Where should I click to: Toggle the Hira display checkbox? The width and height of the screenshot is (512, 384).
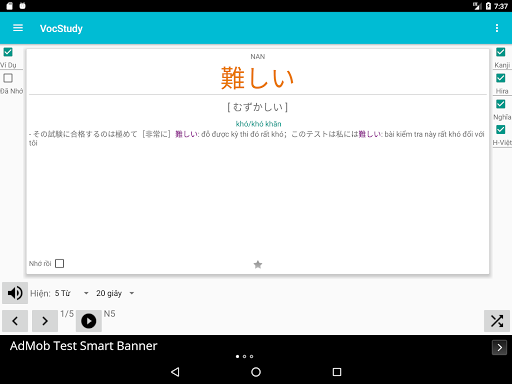[x=500, y=78]
